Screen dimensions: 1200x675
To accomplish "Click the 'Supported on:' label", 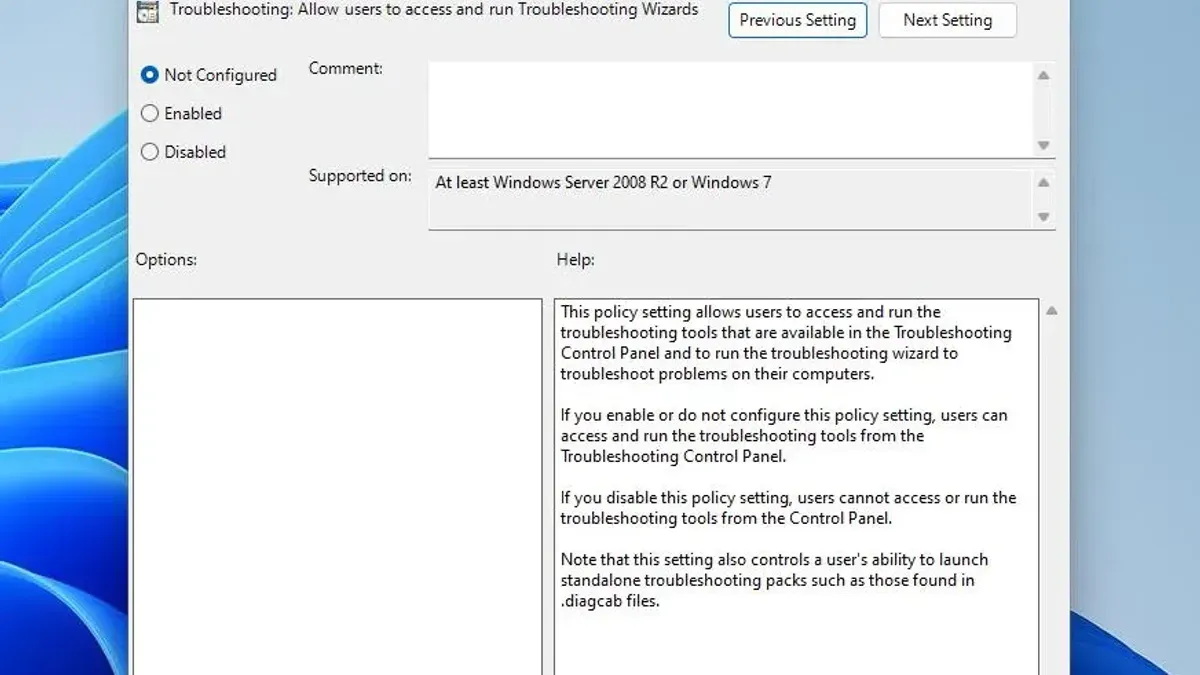I will point(360,176).
